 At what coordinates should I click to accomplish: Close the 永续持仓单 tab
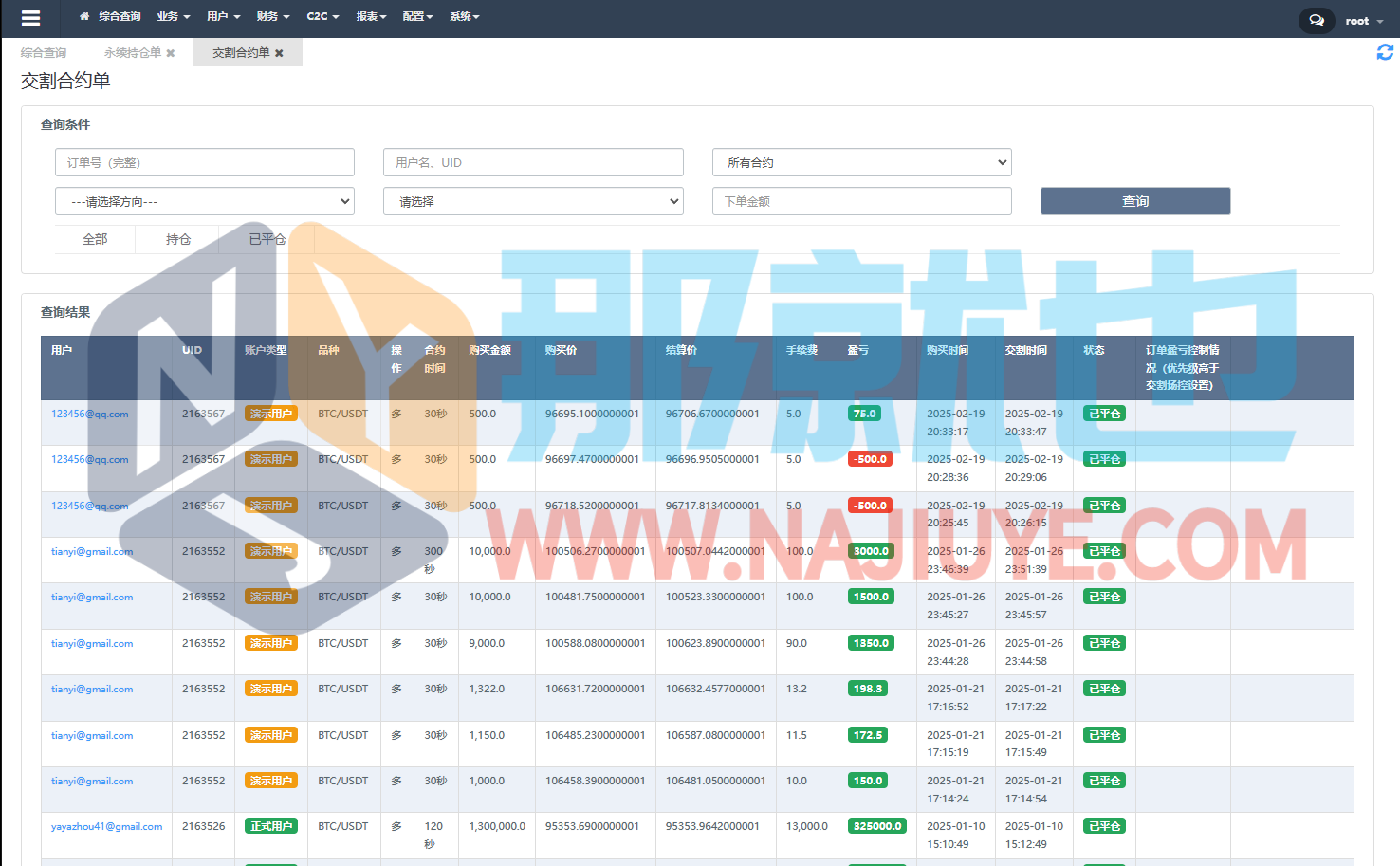(171, 53)
